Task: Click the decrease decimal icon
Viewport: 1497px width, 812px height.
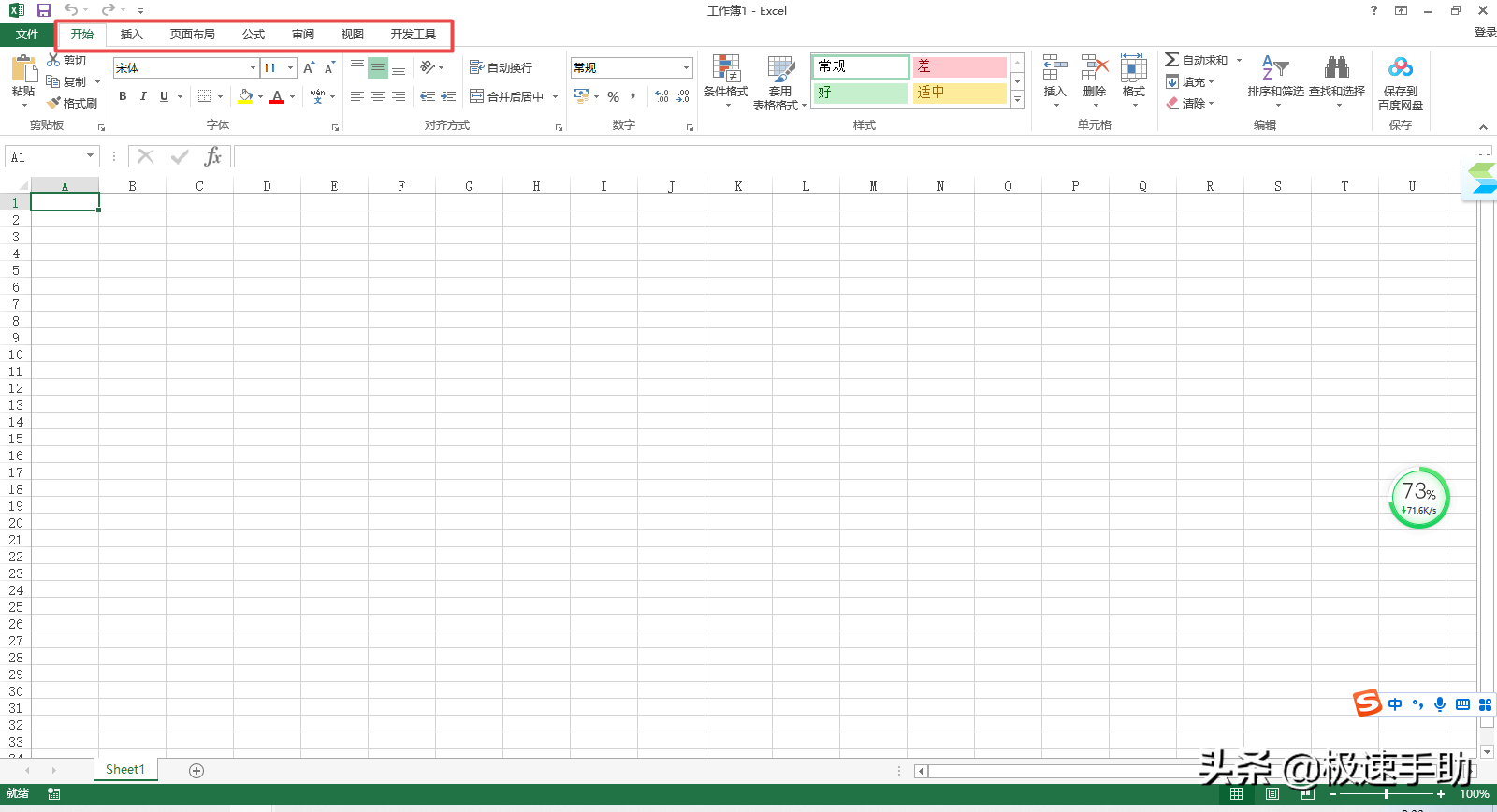Action: pyautogui.click(x=683, y=96)
